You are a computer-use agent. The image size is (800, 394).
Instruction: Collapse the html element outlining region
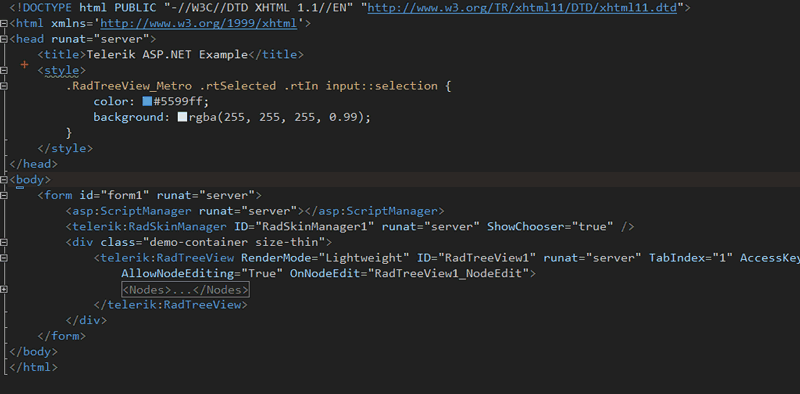[x=4, y=23]
